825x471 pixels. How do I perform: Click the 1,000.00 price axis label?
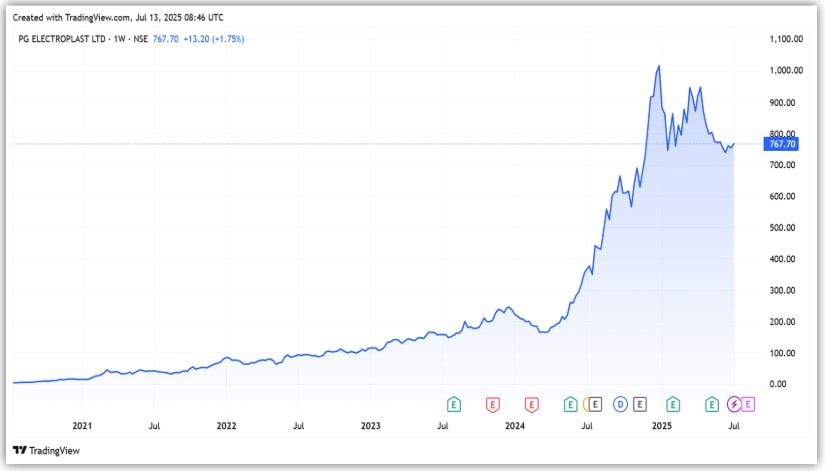[784, 70]
